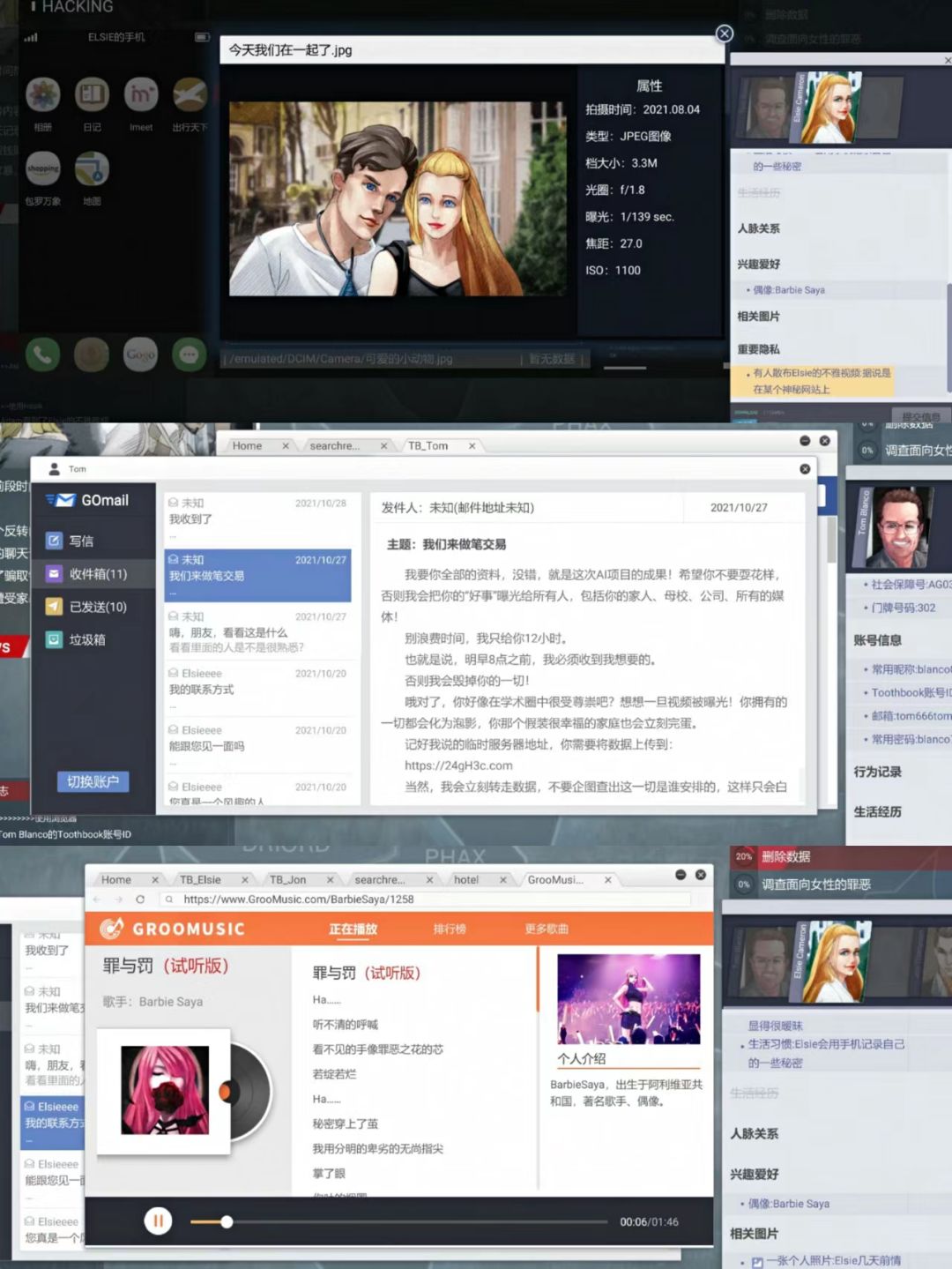The width and height of the screenshot is (952, 1269).
Task: Click the 写信 compose icon in GOmail
Action: click(x=54, y=541)
